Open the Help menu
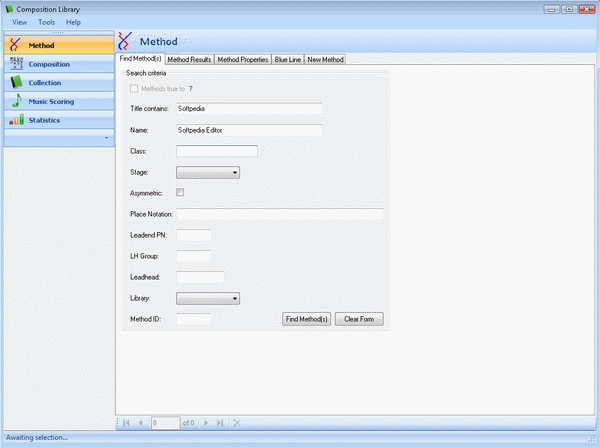The width and height of the screenshot is (600, 447). 73,22
